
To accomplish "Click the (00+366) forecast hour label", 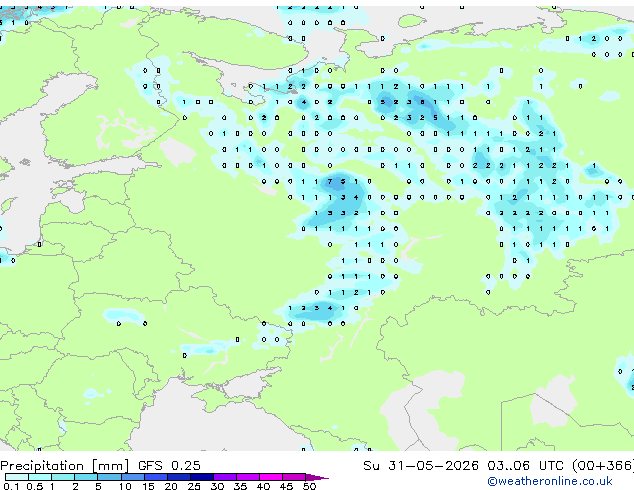I will (x=602, y=465).
